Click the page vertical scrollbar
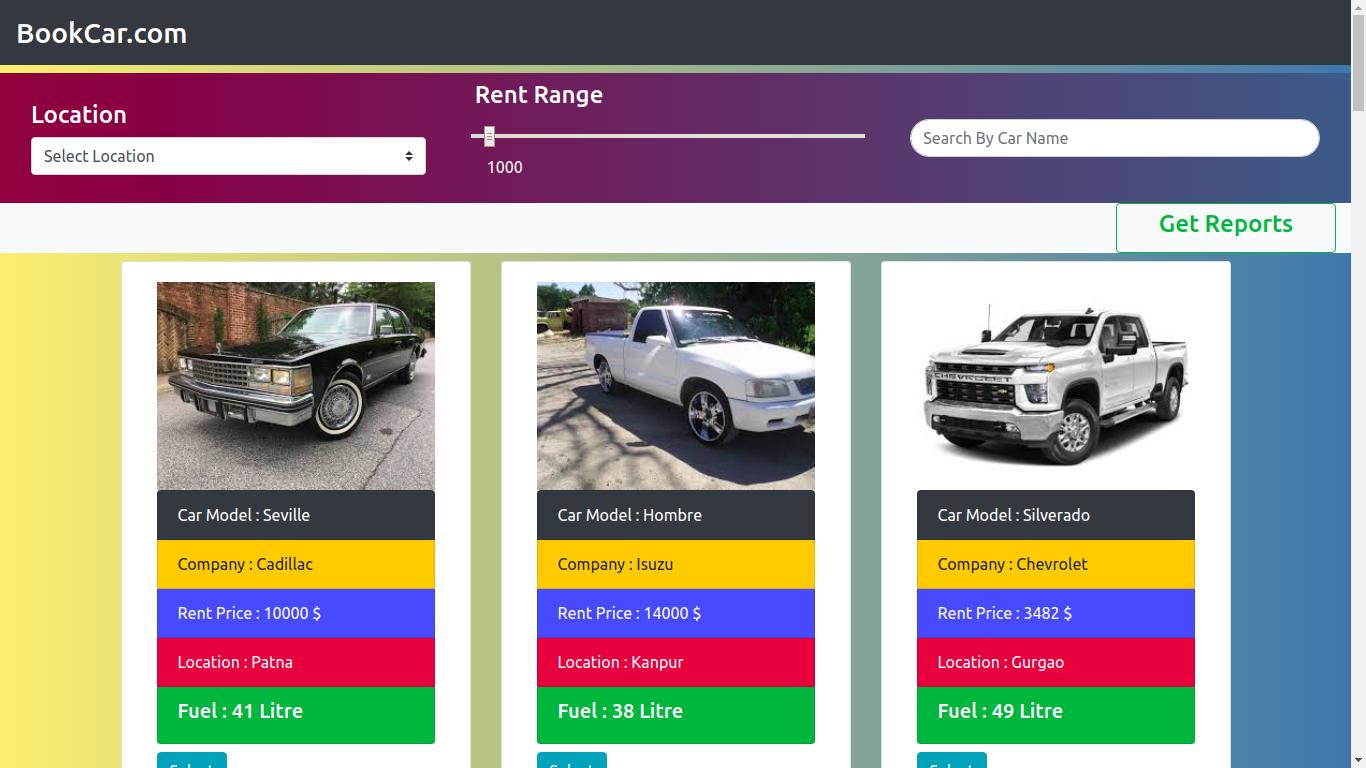The width and height of the screenshot is (1366, 768). click(1358, 400)
